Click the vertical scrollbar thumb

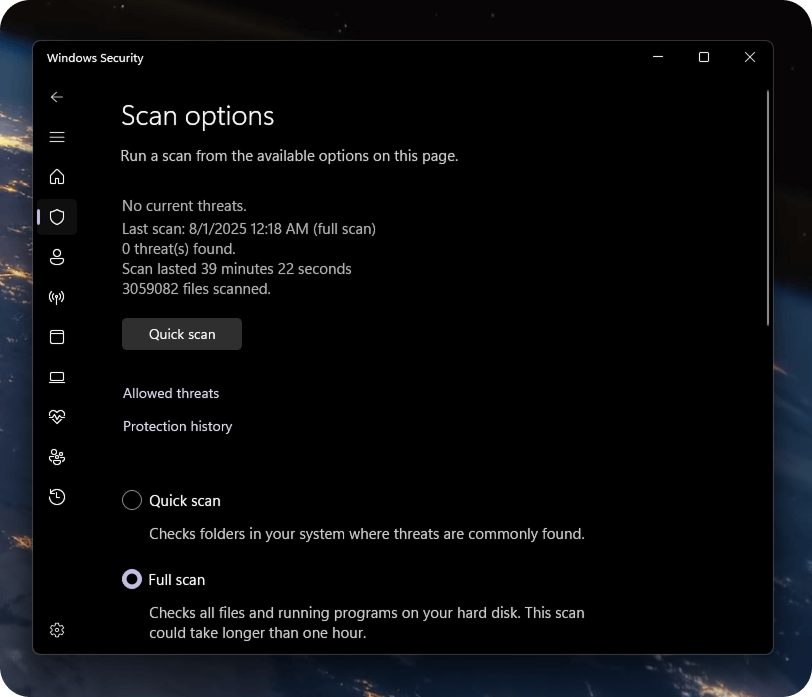click(x=767, y=208)
